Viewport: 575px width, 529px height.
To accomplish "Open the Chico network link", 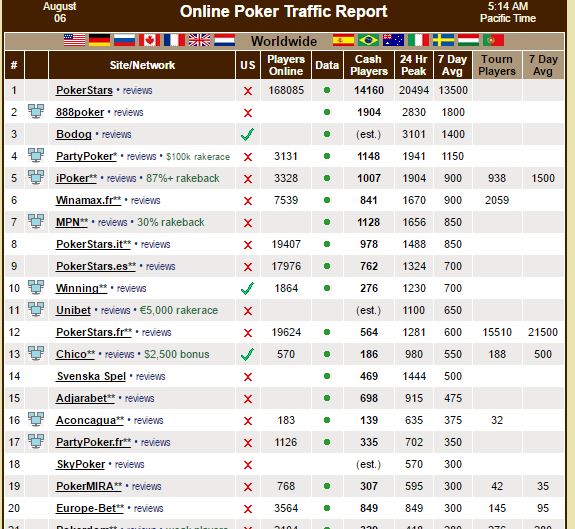I will coord(76,354).
